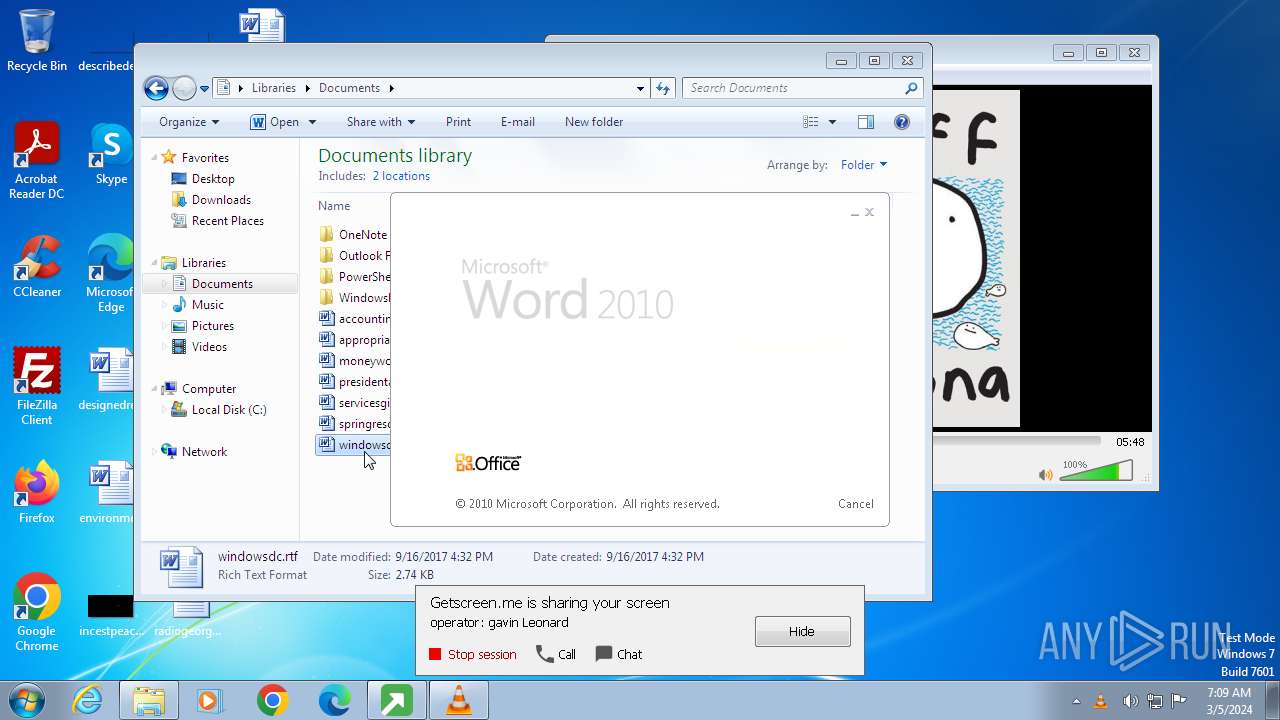Open FileZilla Client desktop icon
1280x720 pixels.
37,386
